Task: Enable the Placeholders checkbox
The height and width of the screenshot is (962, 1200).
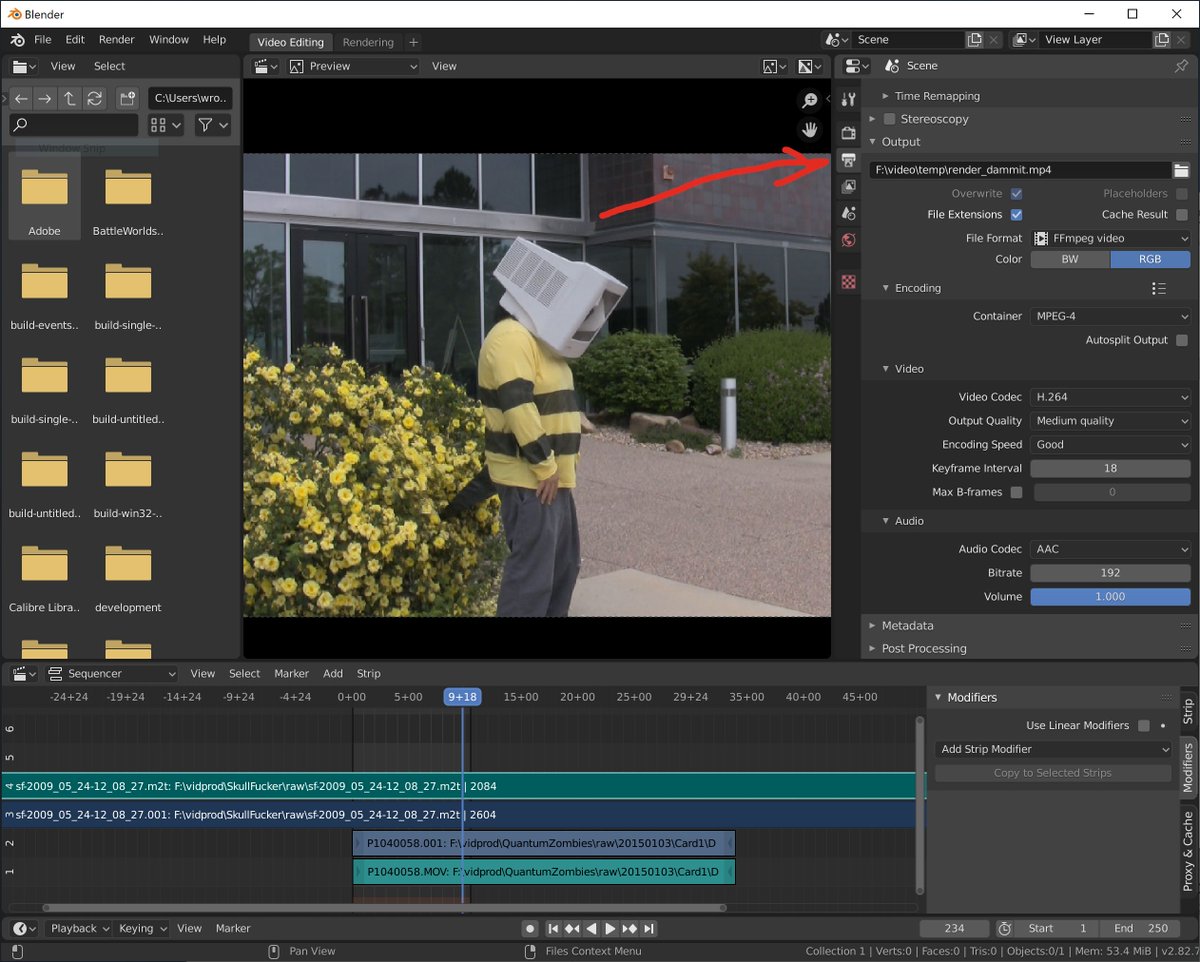Action: 1182,194
